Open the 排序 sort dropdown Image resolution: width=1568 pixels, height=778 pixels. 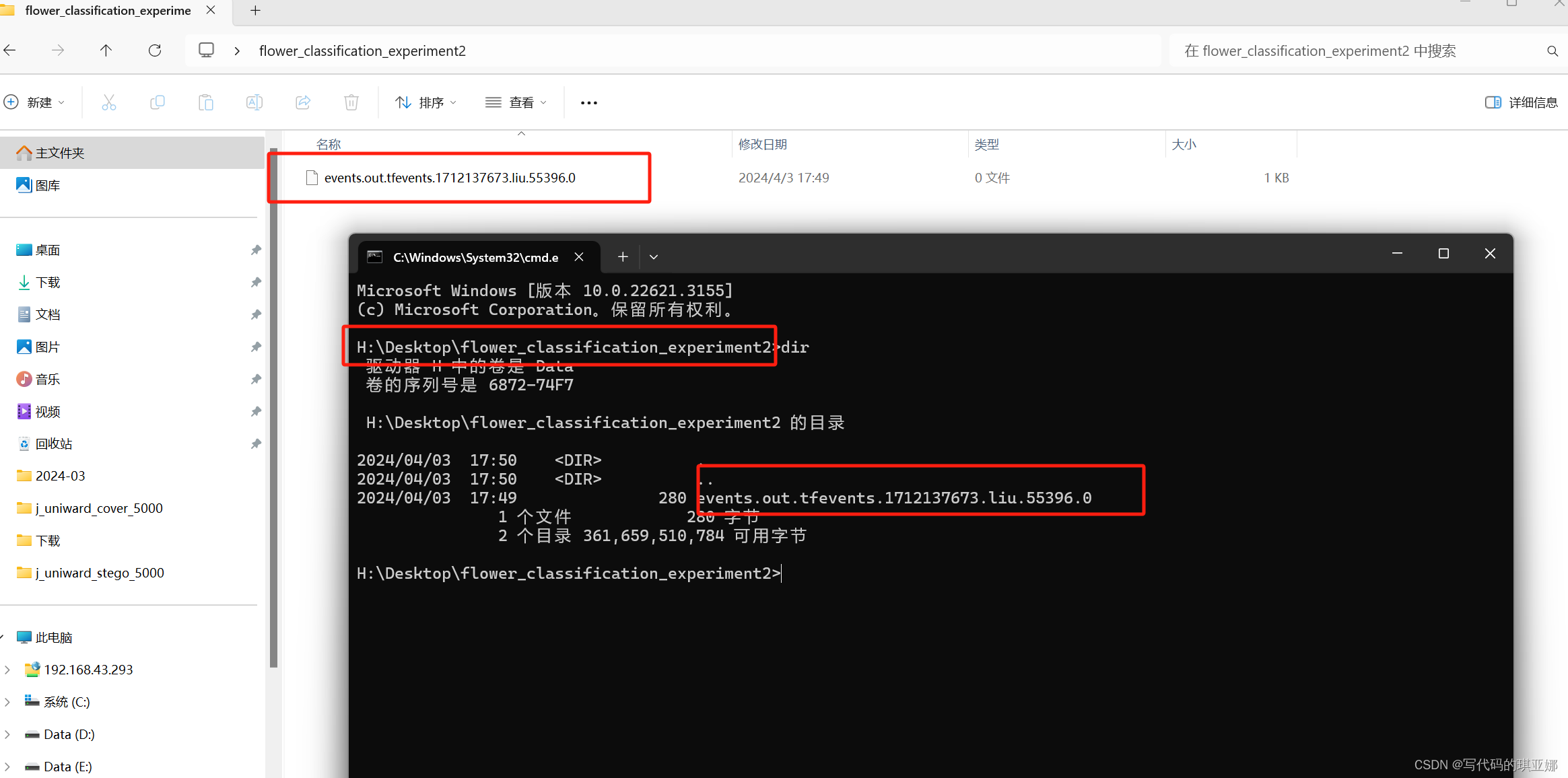click(x=425, y=102)
